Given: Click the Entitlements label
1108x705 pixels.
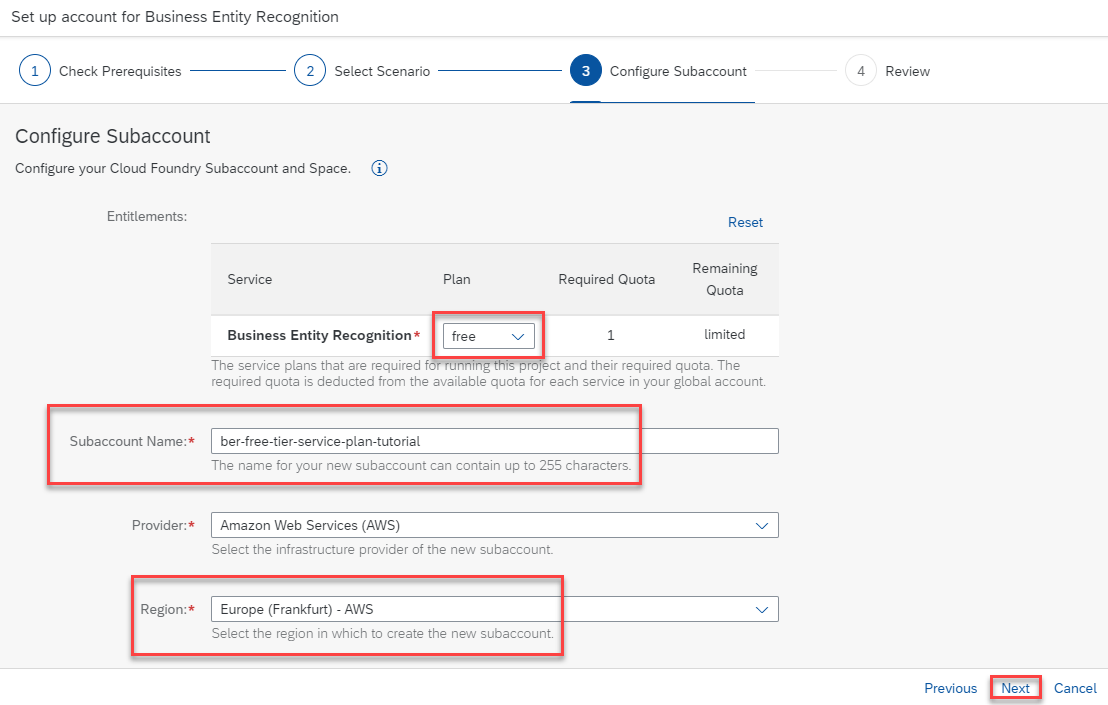Looking at the screenshot, I should point(147,216).
